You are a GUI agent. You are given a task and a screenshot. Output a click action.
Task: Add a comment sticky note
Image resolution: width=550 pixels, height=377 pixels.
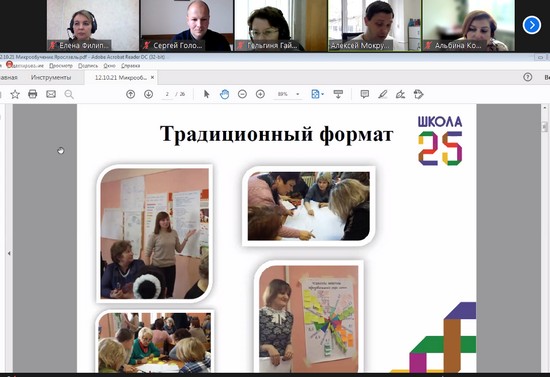pos(365,94)
